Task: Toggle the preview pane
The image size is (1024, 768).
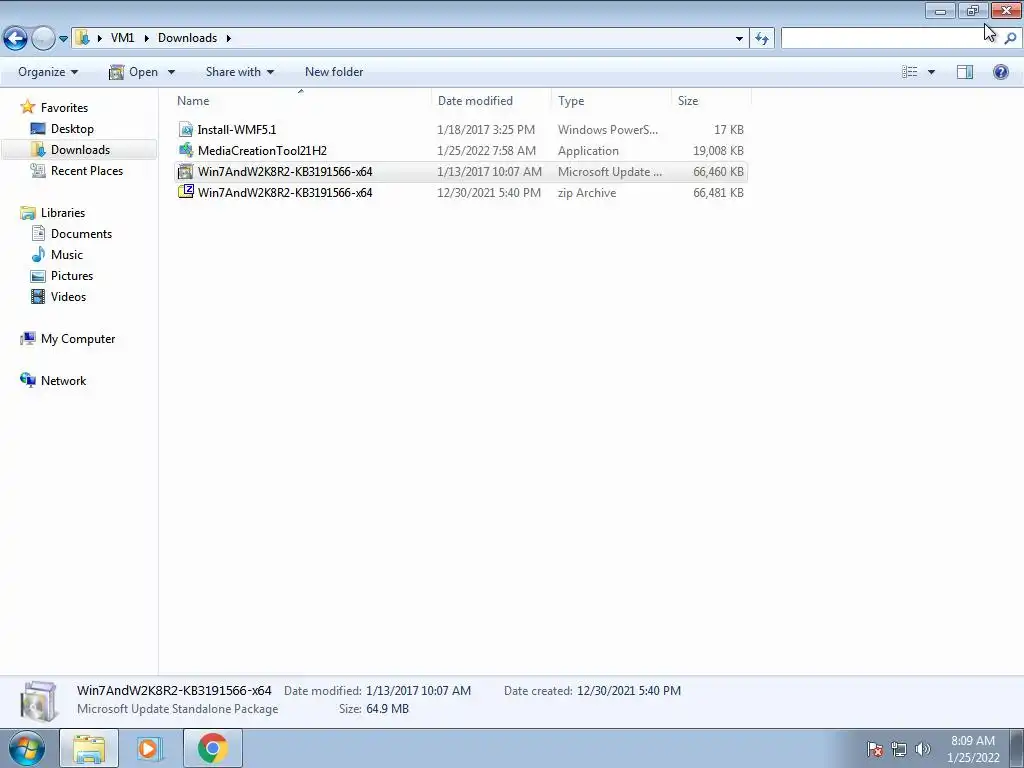Action: pyautogui.click(x=965, y=72)
